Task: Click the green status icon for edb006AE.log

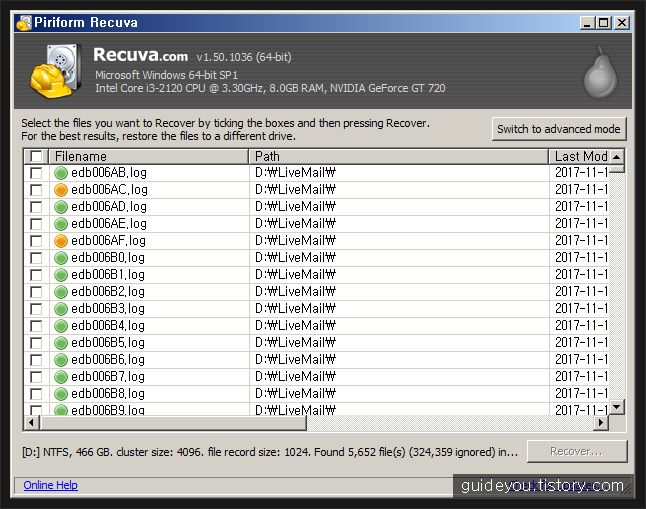Action: [61, 224]
